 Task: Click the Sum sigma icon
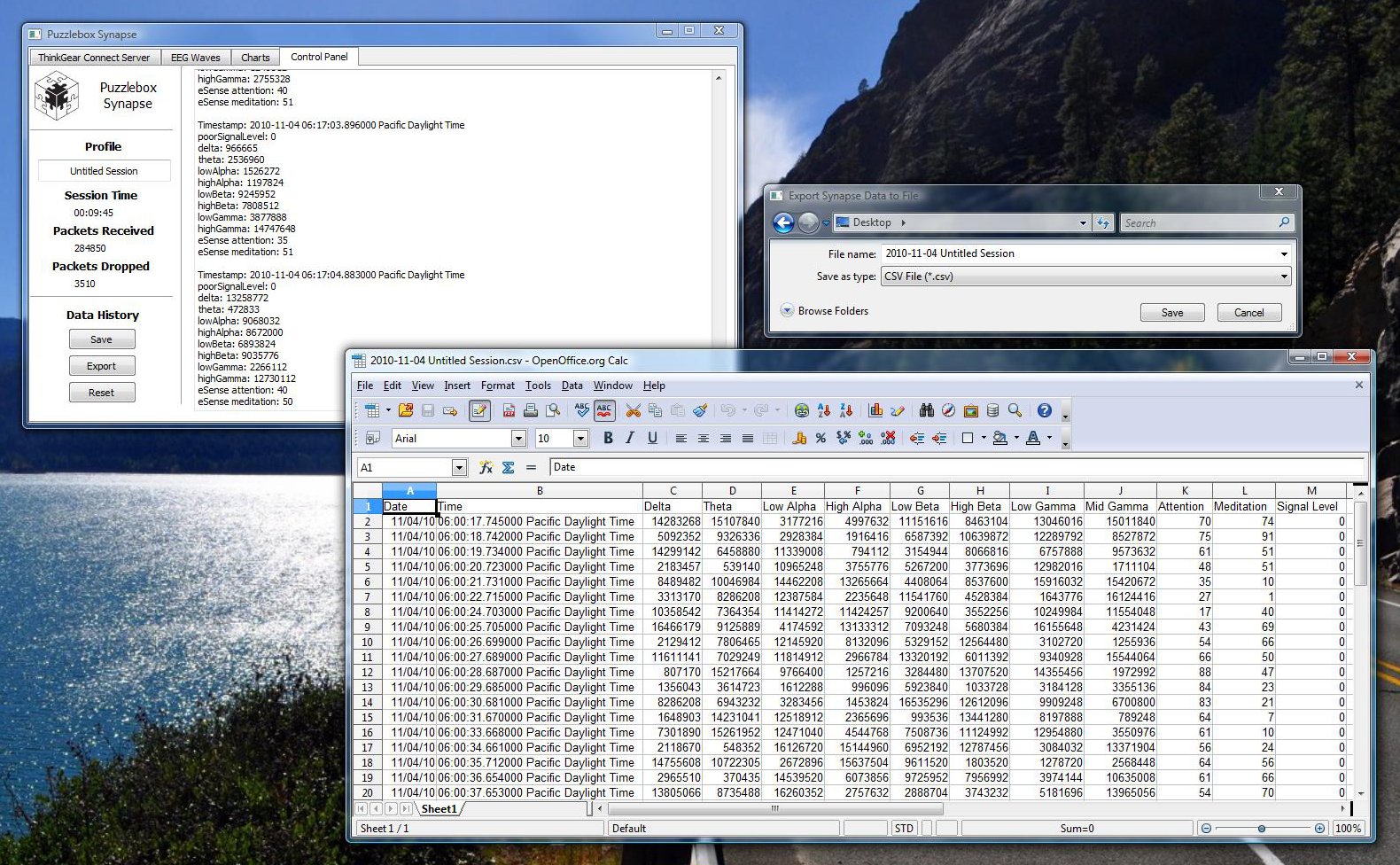[x=508, y=467]
